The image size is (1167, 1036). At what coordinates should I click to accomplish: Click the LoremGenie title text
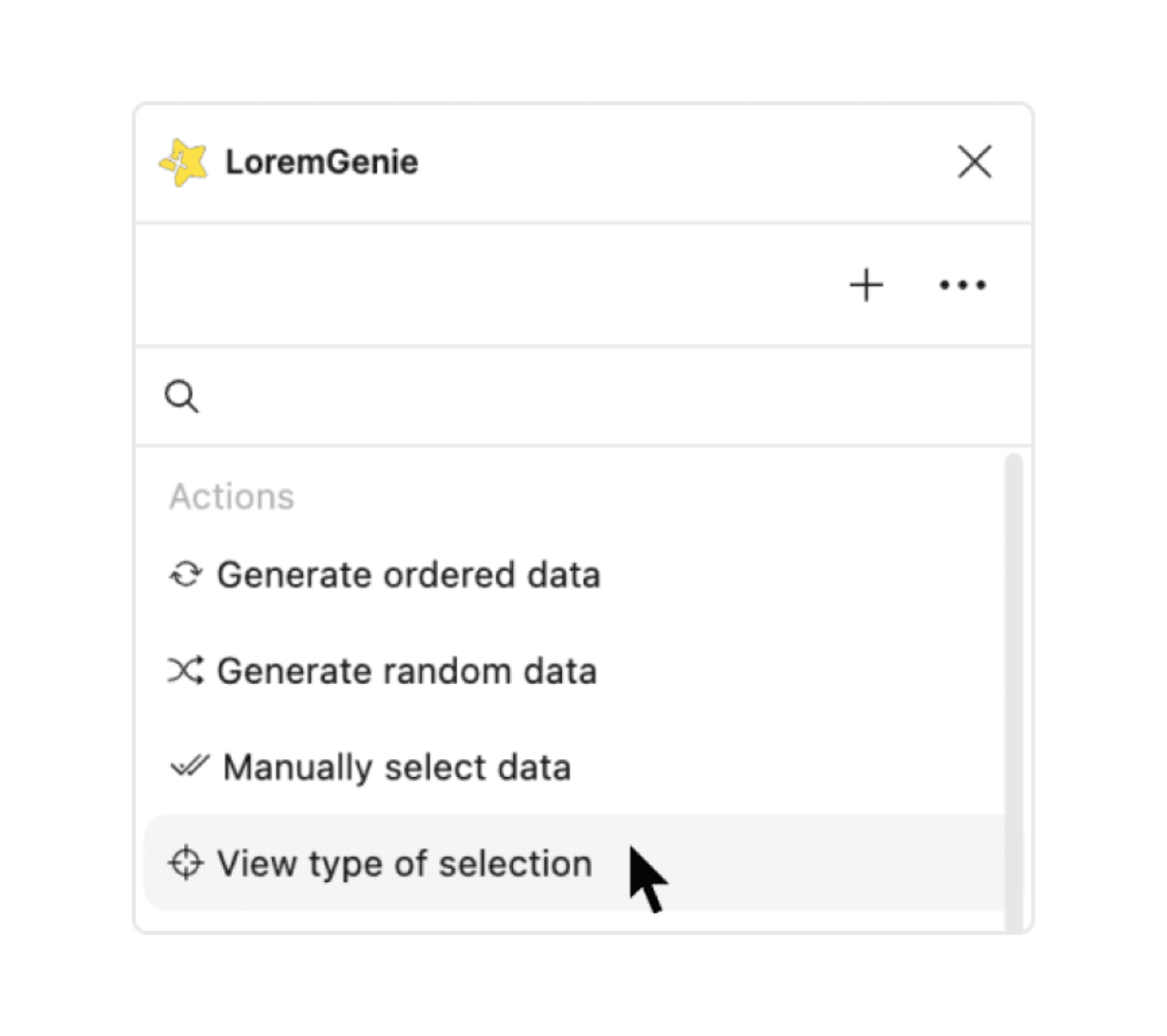coord(322,162)
